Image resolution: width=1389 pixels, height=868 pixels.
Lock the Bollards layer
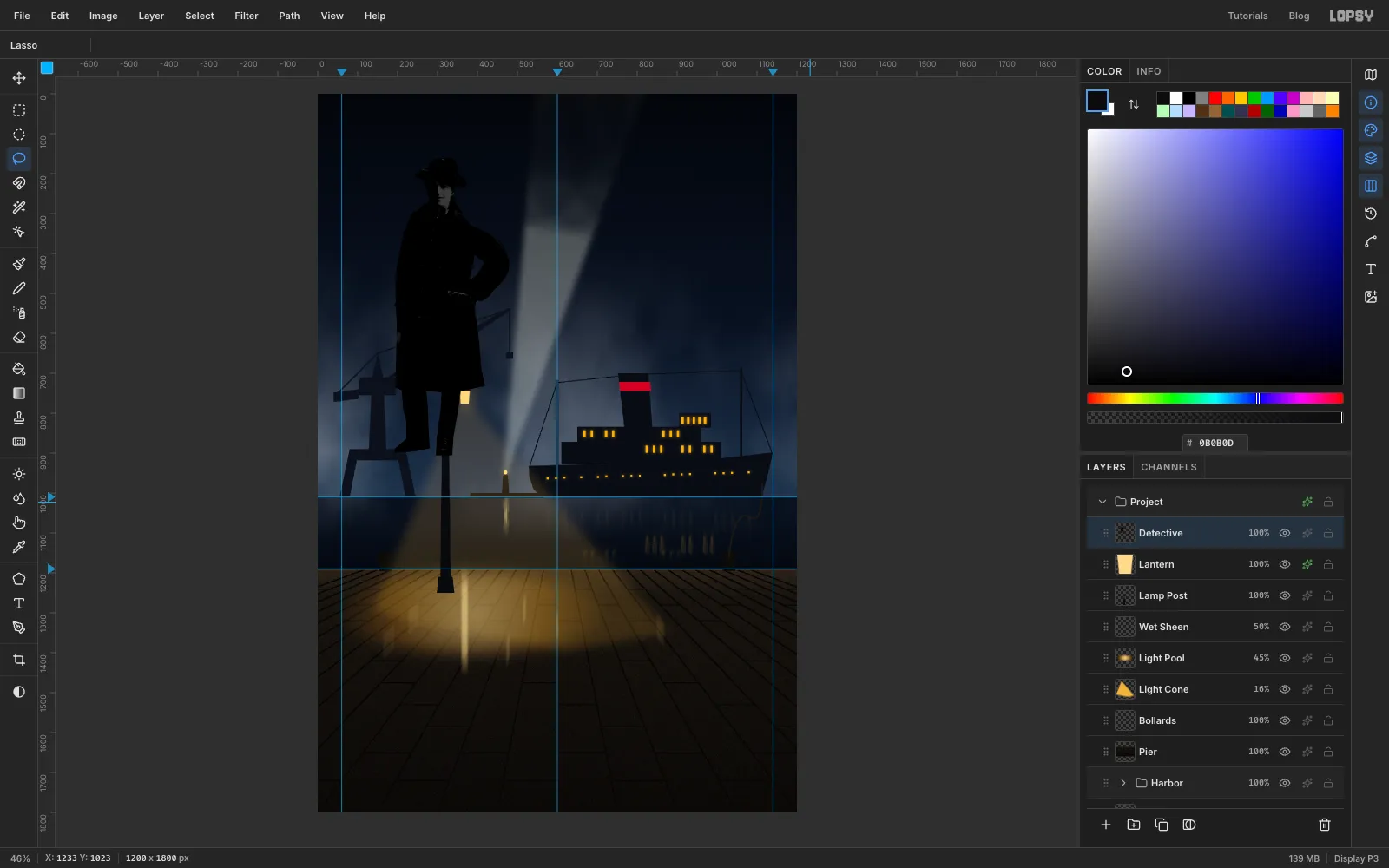1328,720
